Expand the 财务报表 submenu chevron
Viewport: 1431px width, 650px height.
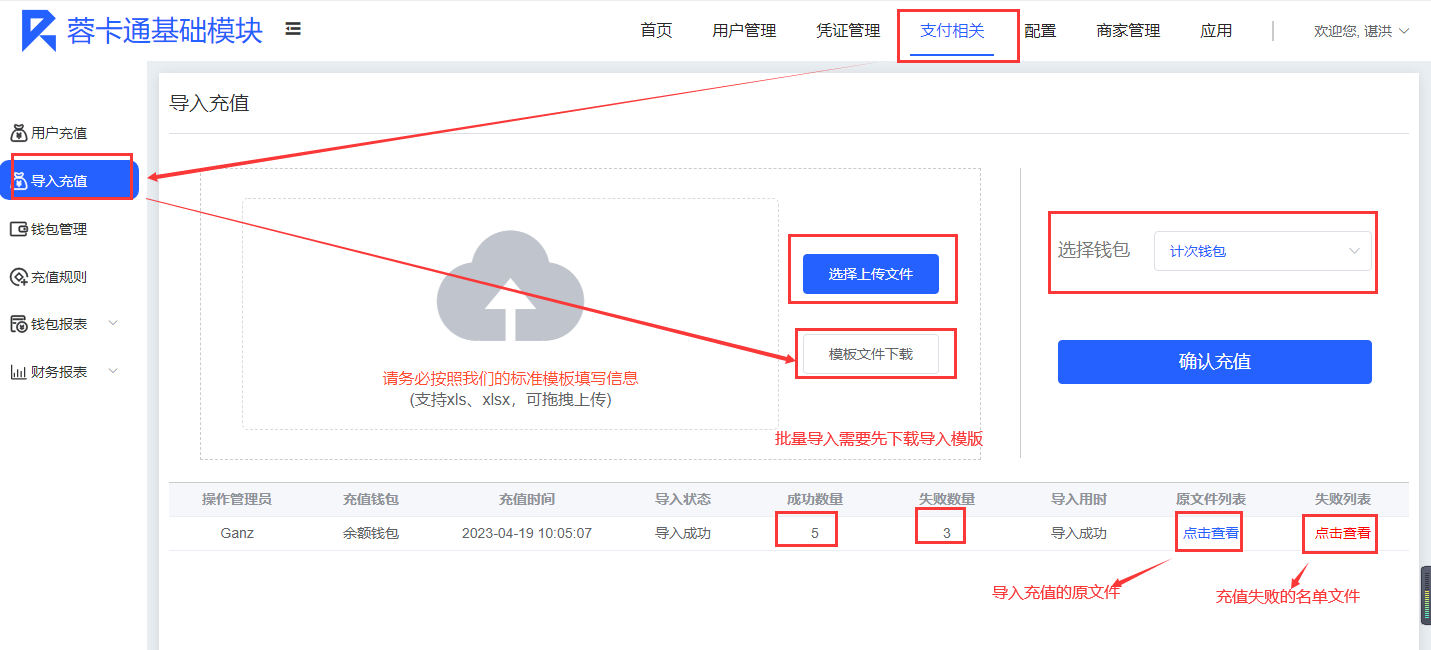pyautogui.click(x=113, y=371)
